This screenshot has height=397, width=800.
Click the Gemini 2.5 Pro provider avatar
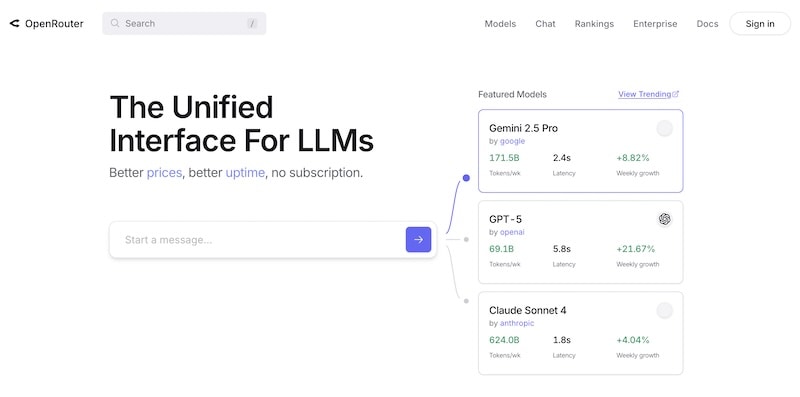(x=664, y=129)
